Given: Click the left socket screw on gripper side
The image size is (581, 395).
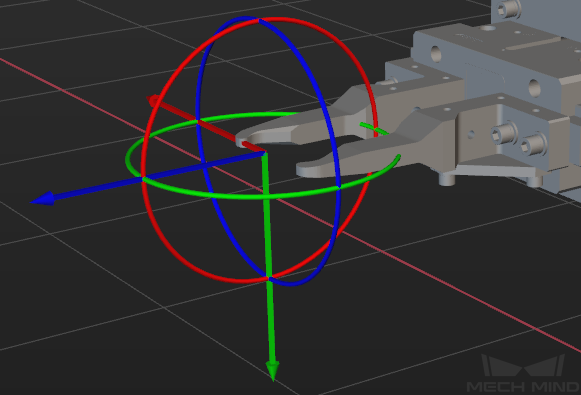Looking at the screenshot, I should (x=504, y=133).
